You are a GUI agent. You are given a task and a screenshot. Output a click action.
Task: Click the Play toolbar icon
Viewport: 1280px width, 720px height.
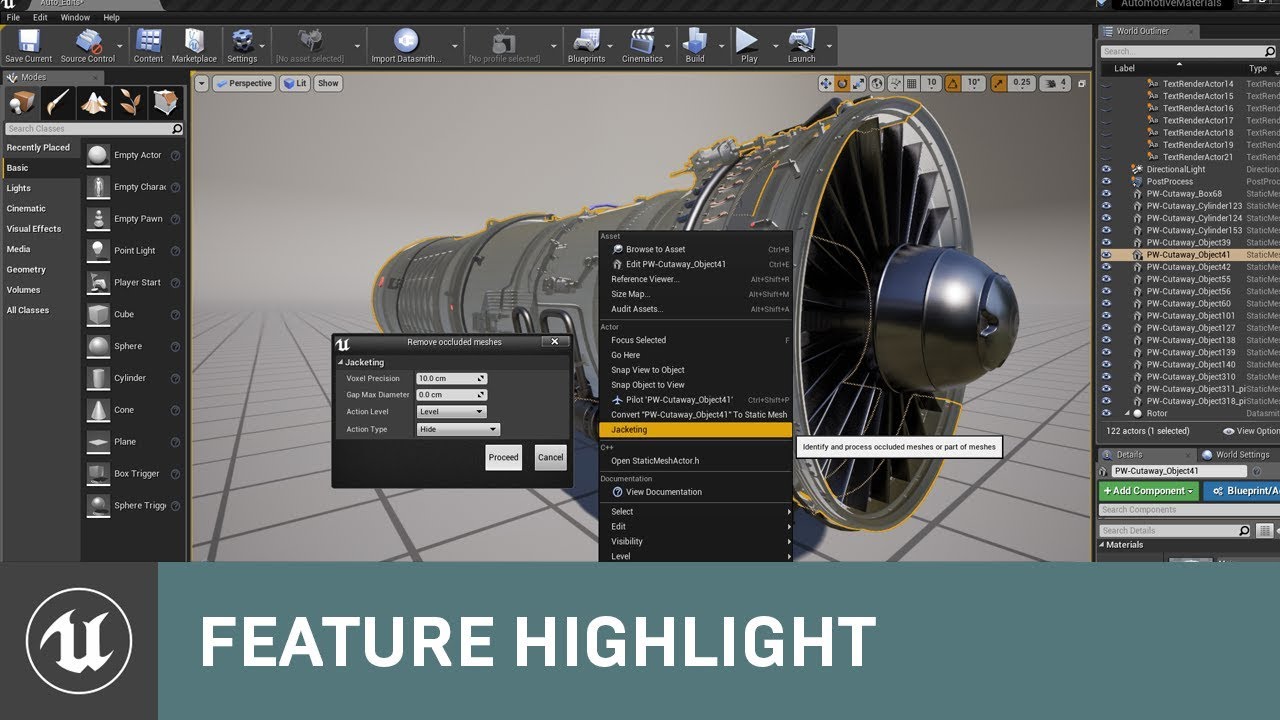click(748, 41)
